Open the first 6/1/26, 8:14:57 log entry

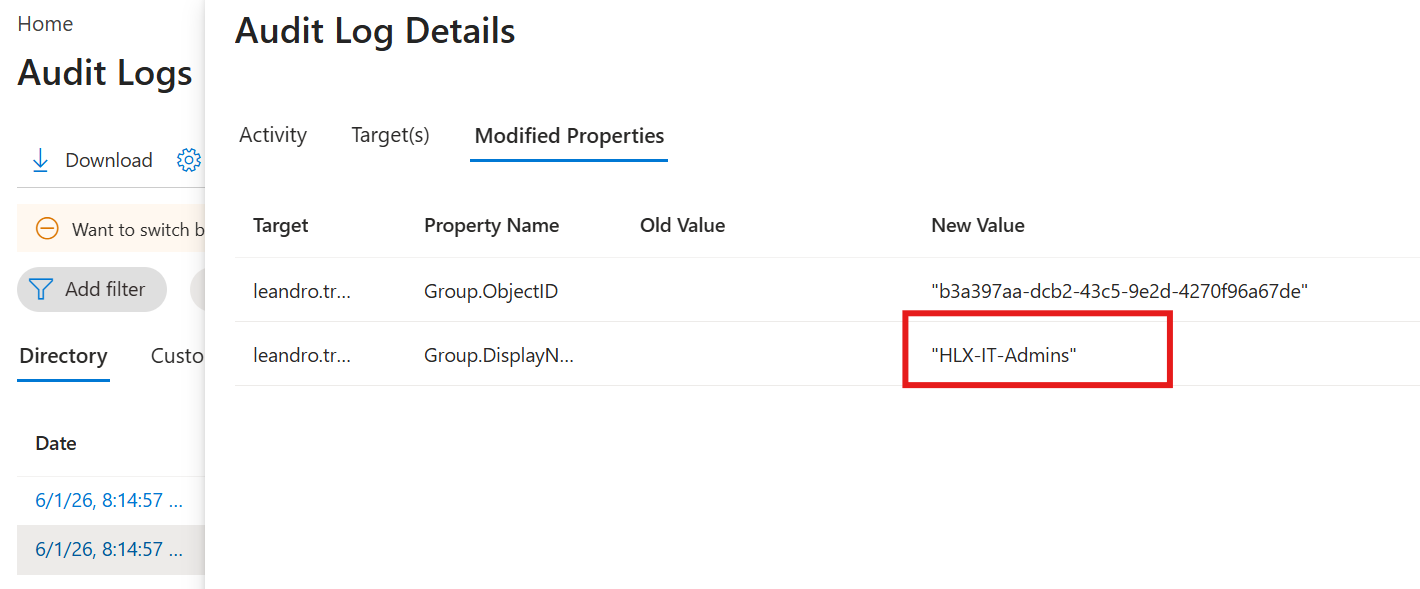point(109,500)
